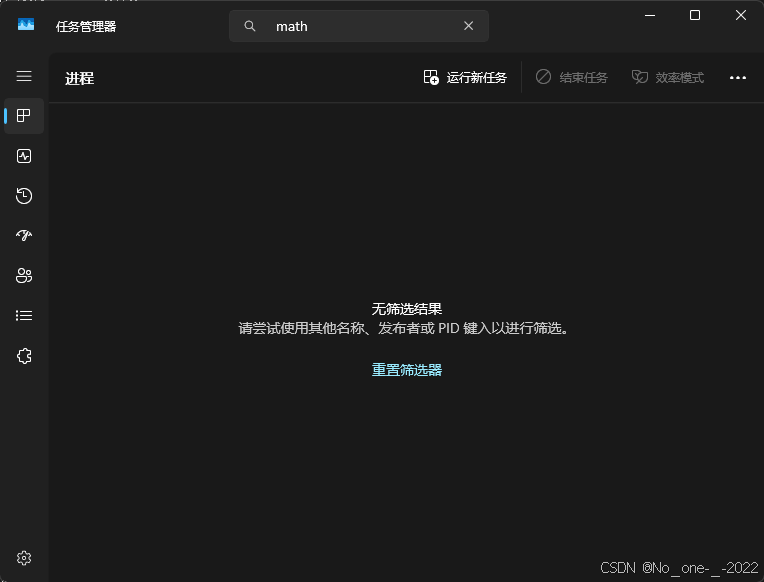The width and height of the screenshot is (764, 582).
Task: Open Task Manager settings gear
Action: pos(24,558)
